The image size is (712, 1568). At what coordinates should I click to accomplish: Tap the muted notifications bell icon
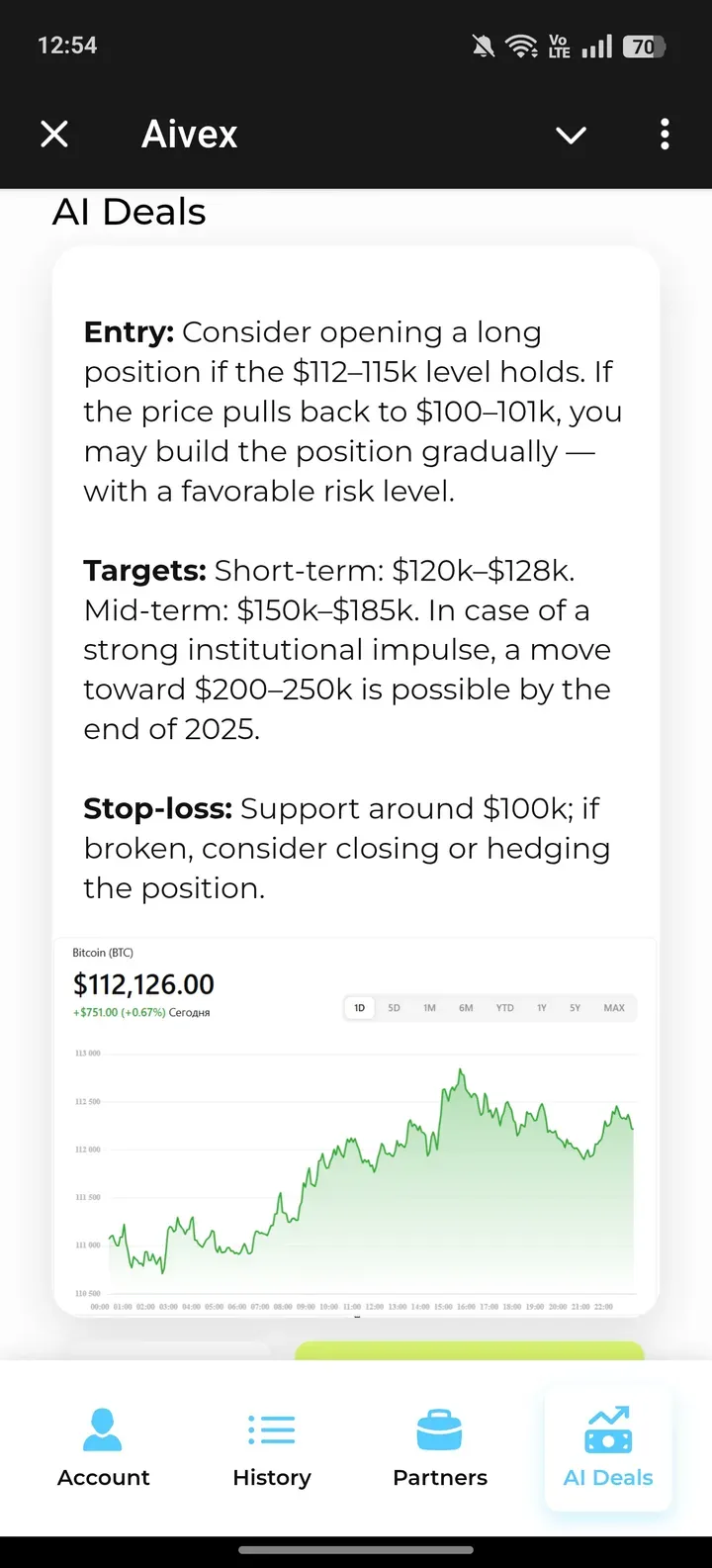[x=484, y=46]
